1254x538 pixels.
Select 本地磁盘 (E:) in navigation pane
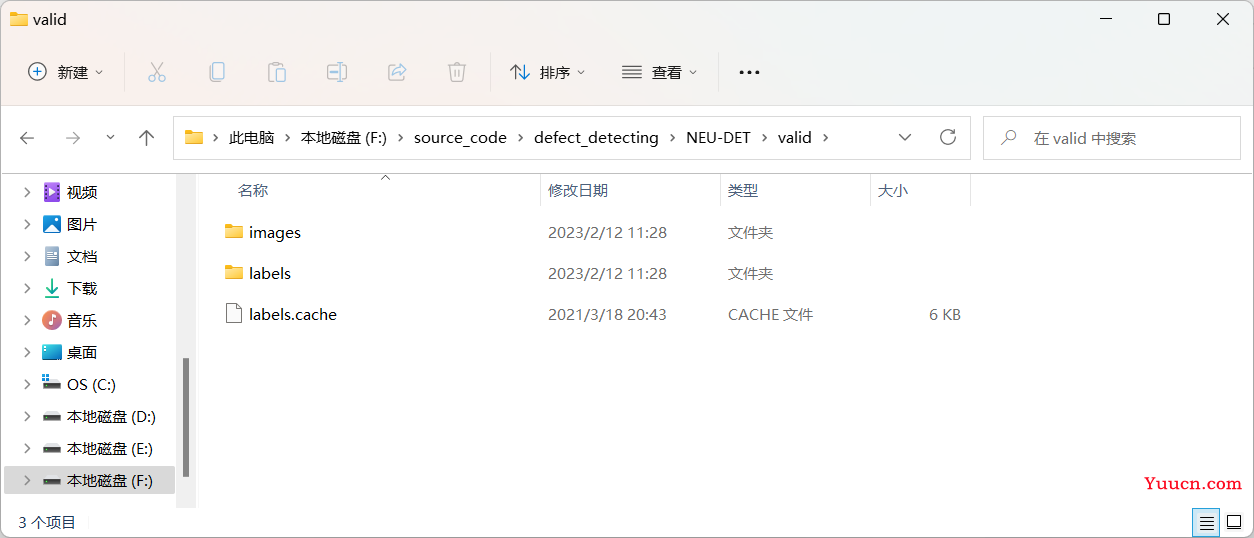[110, 448]
